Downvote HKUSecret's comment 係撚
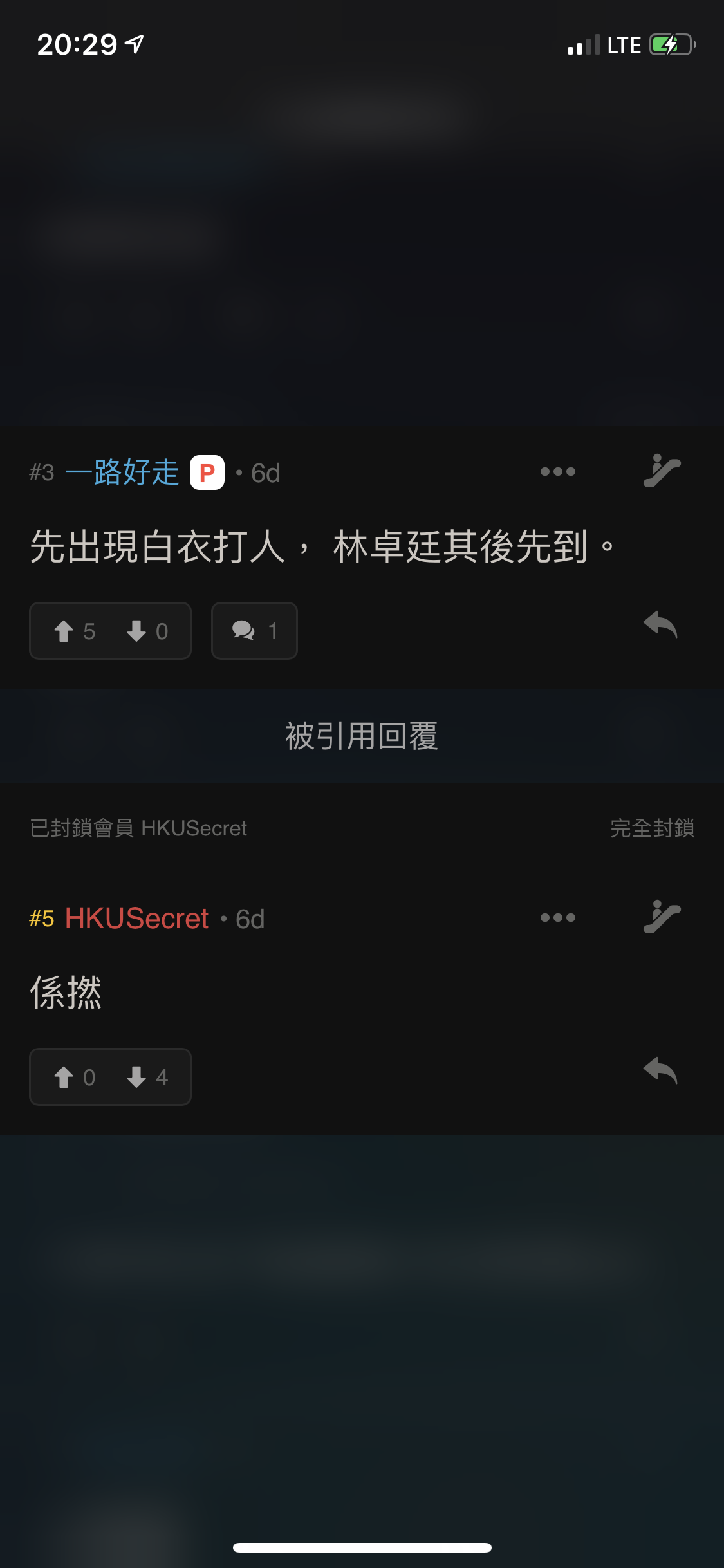Screen dimensions: 724x1568 [147, 1077]
